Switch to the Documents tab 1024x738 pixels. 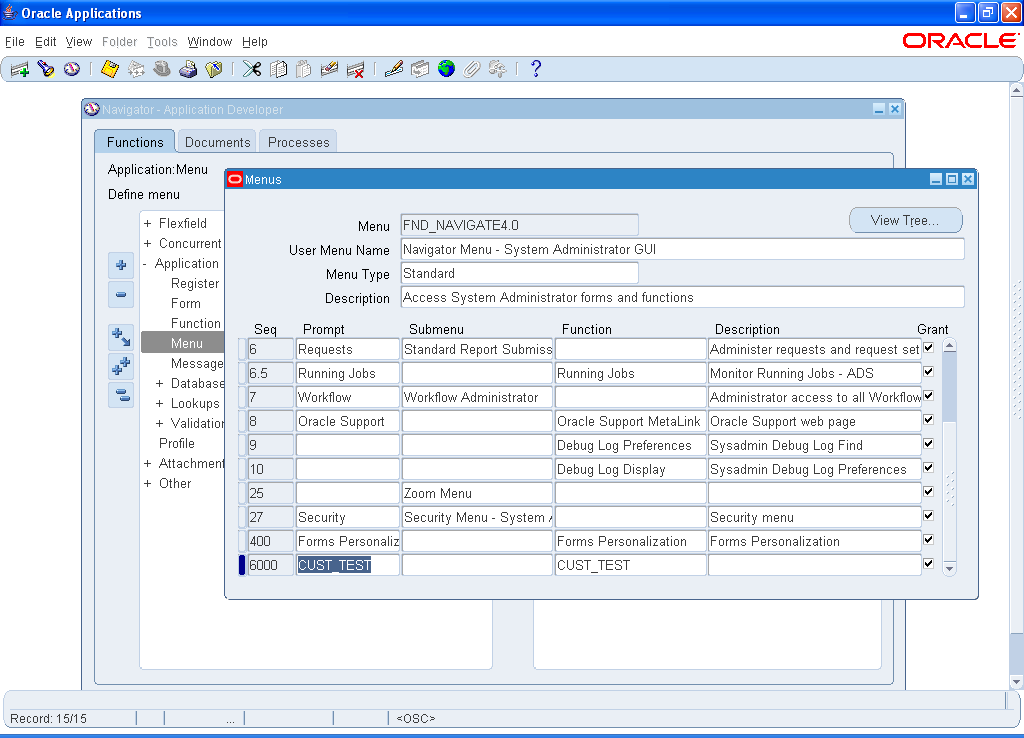216,142
